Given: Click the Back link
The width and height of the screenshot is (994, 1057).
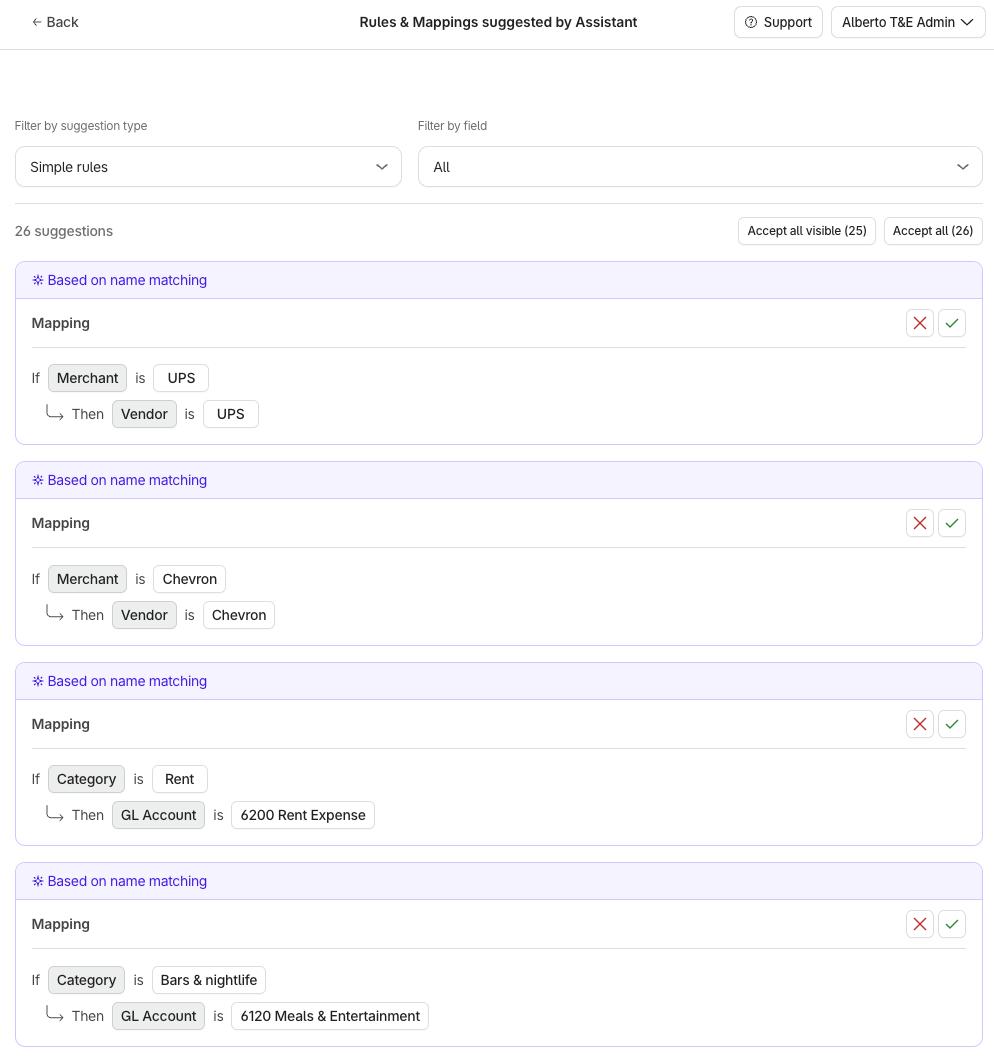Looking at the screenshot, I should pyautogui.click(x=55, y=22).
